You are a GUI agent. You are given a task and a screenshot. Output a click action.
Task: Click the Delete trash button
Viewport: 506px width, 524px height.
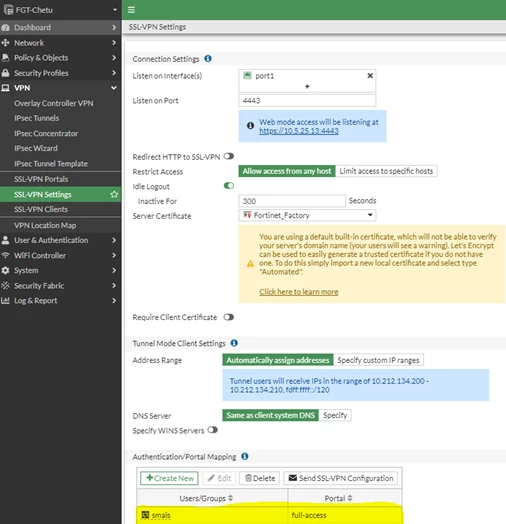coord(260,478)
